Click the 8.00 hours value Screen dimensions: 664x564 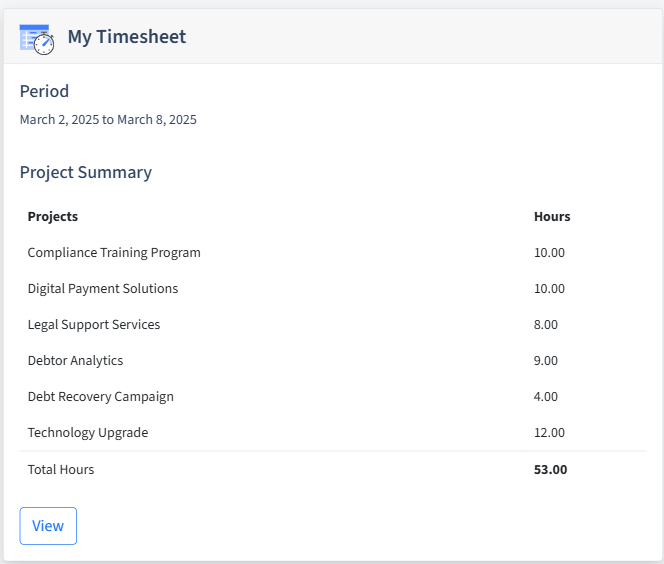click(546, 324)
